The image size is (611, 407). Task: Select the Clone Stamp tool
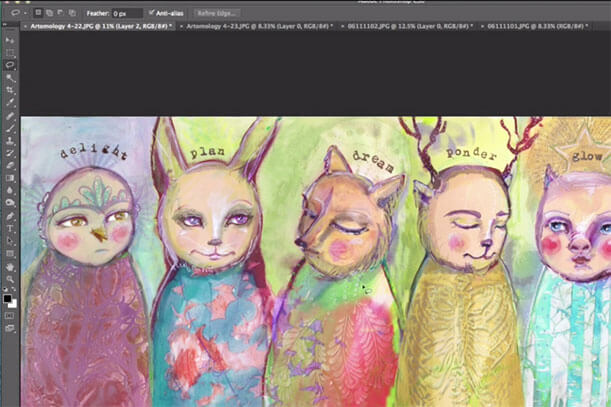tap(10, 141)
